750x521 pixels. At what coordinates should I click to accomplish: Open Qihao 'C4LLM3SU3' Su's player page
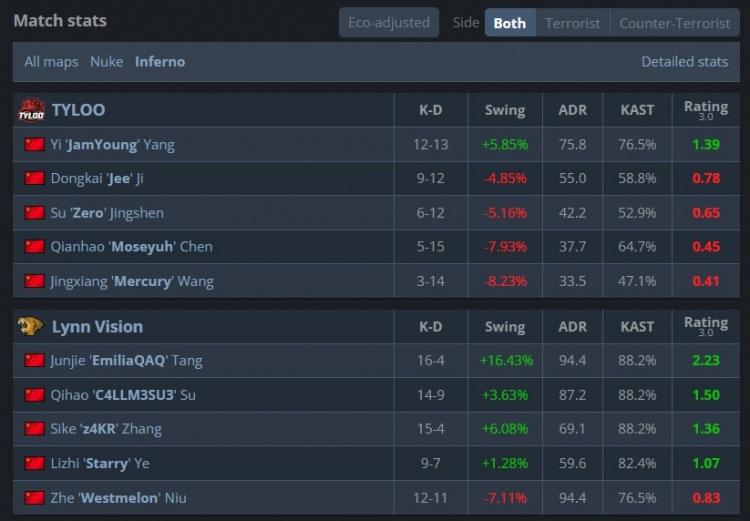tap(123, 395)
